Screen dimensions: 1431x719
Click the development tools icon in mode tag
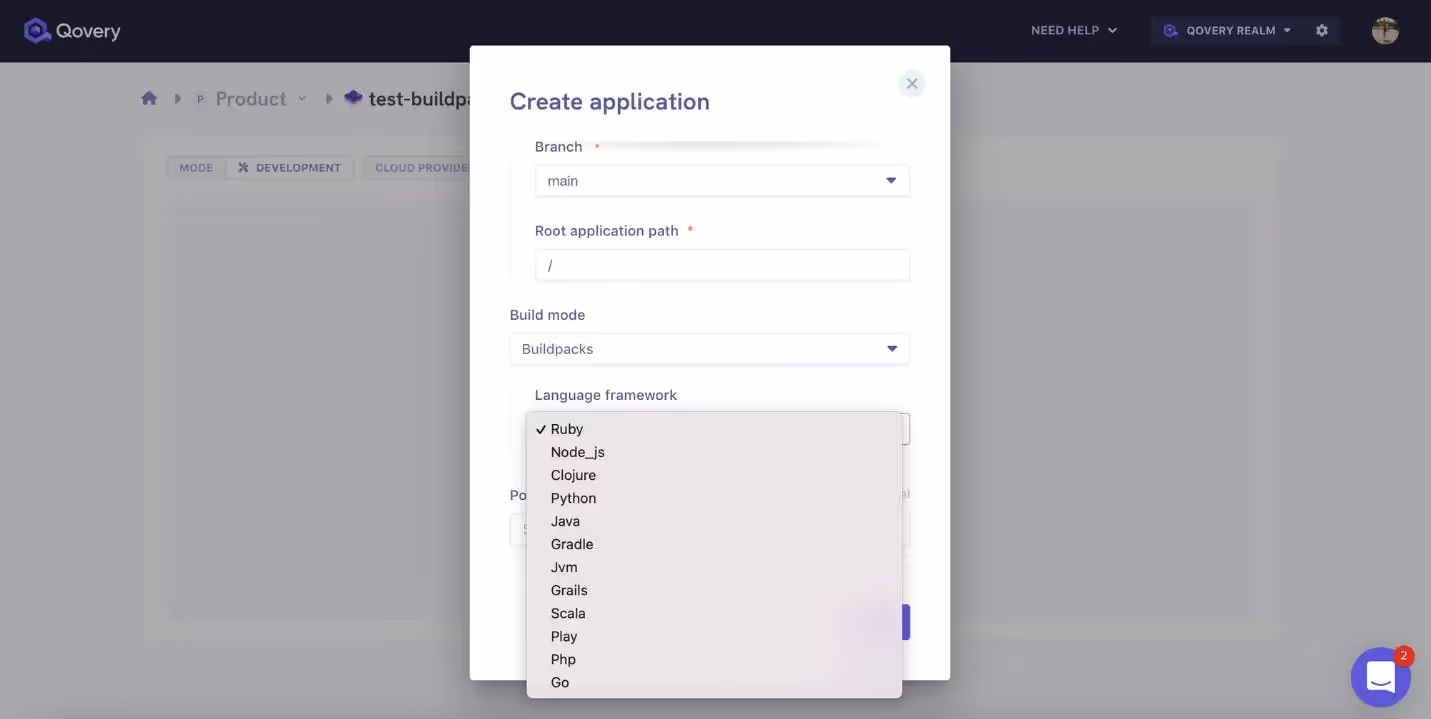pos(243,168)
